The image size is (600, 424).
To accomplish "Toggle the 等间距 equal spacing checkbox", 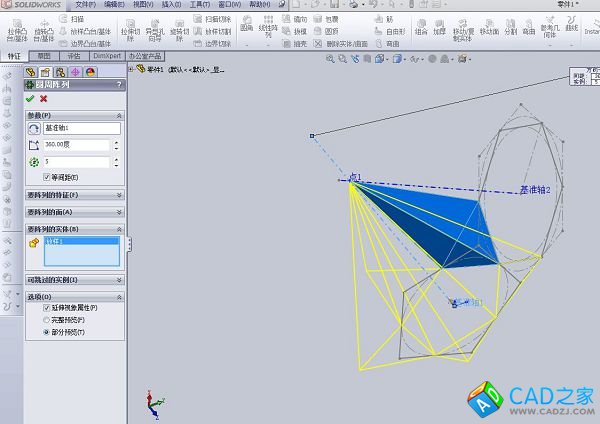I will pyautogui.click(x=47, y=177).
